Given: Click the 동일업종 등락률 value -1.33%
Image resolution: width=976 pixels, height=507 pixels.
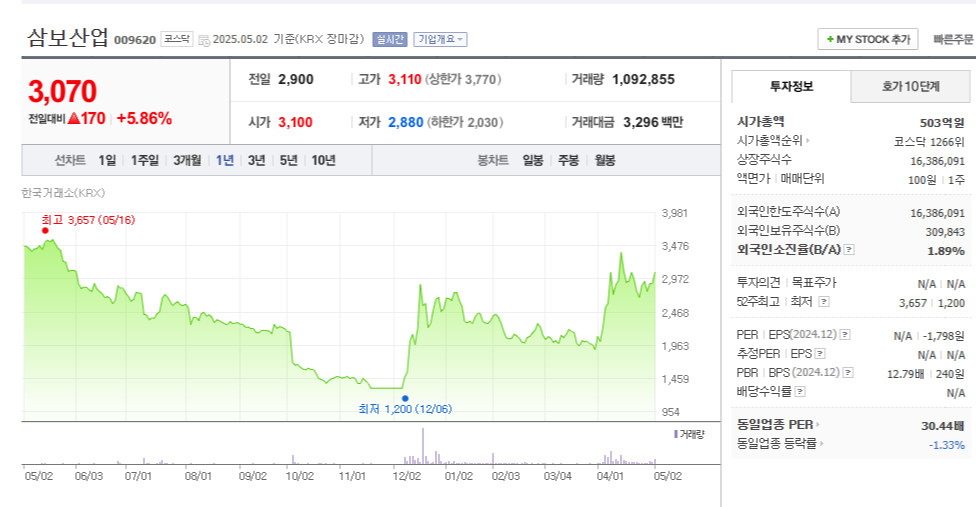Looking at the screenshot, I should [x=947, y=445].
